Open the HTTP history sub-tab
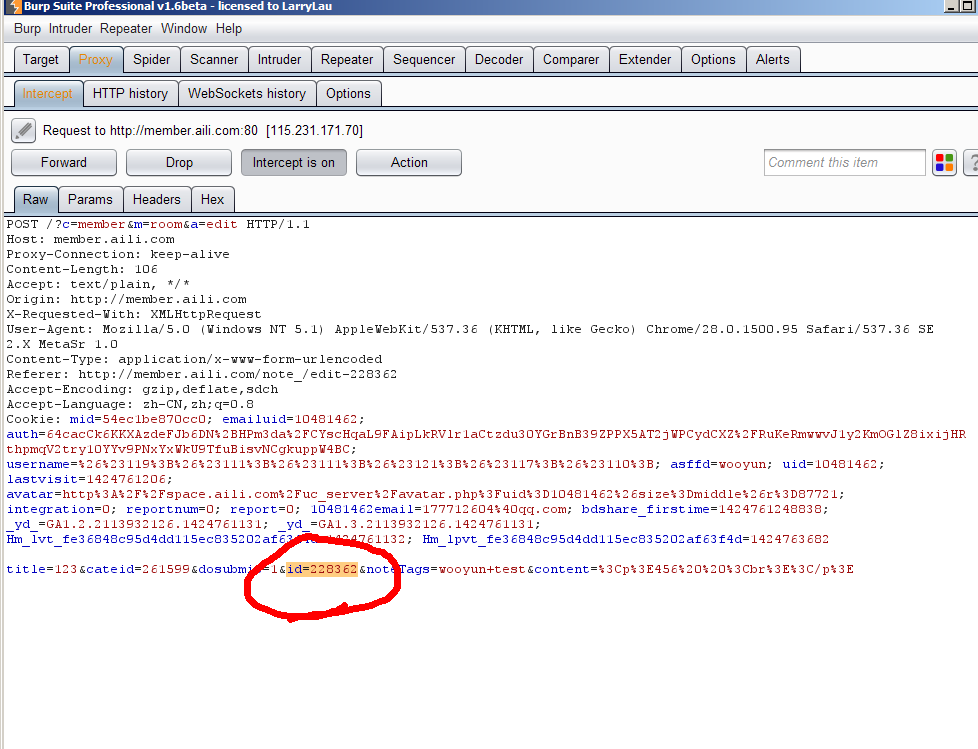978x749 pixels. click(x=130, y=94)
